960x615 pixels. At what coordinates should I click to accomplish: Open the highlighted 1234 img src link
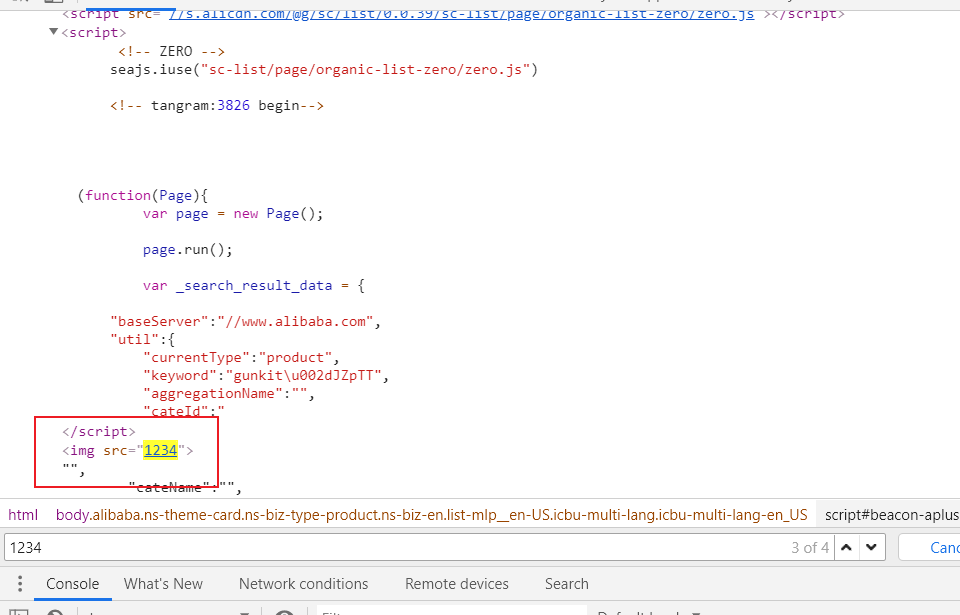point(160,450)
